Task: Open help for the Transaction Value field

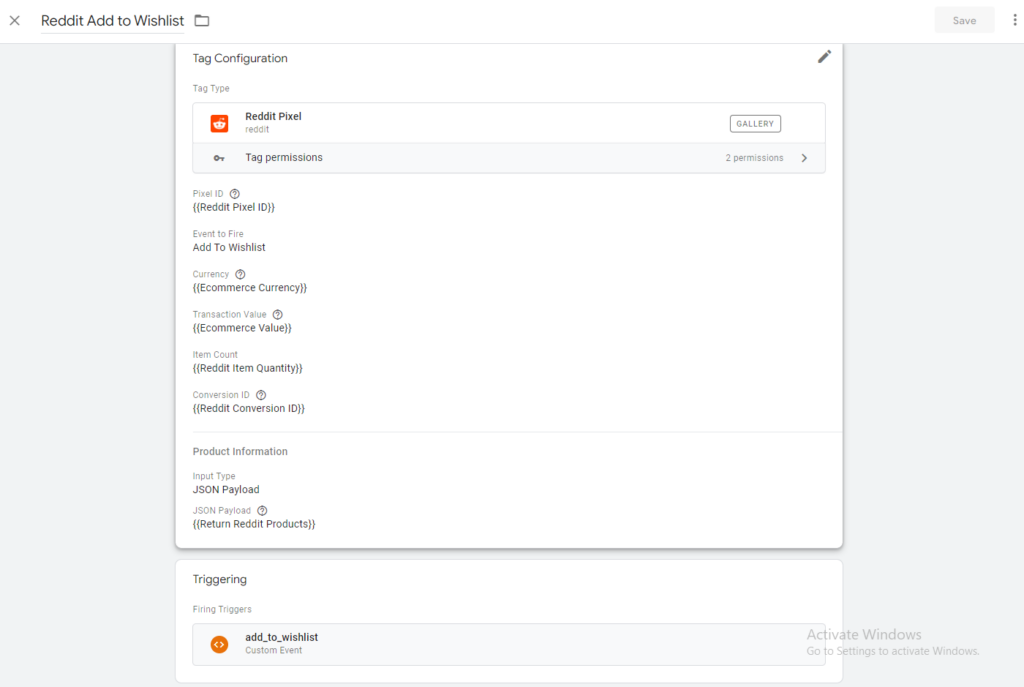Action: (278, 314)
